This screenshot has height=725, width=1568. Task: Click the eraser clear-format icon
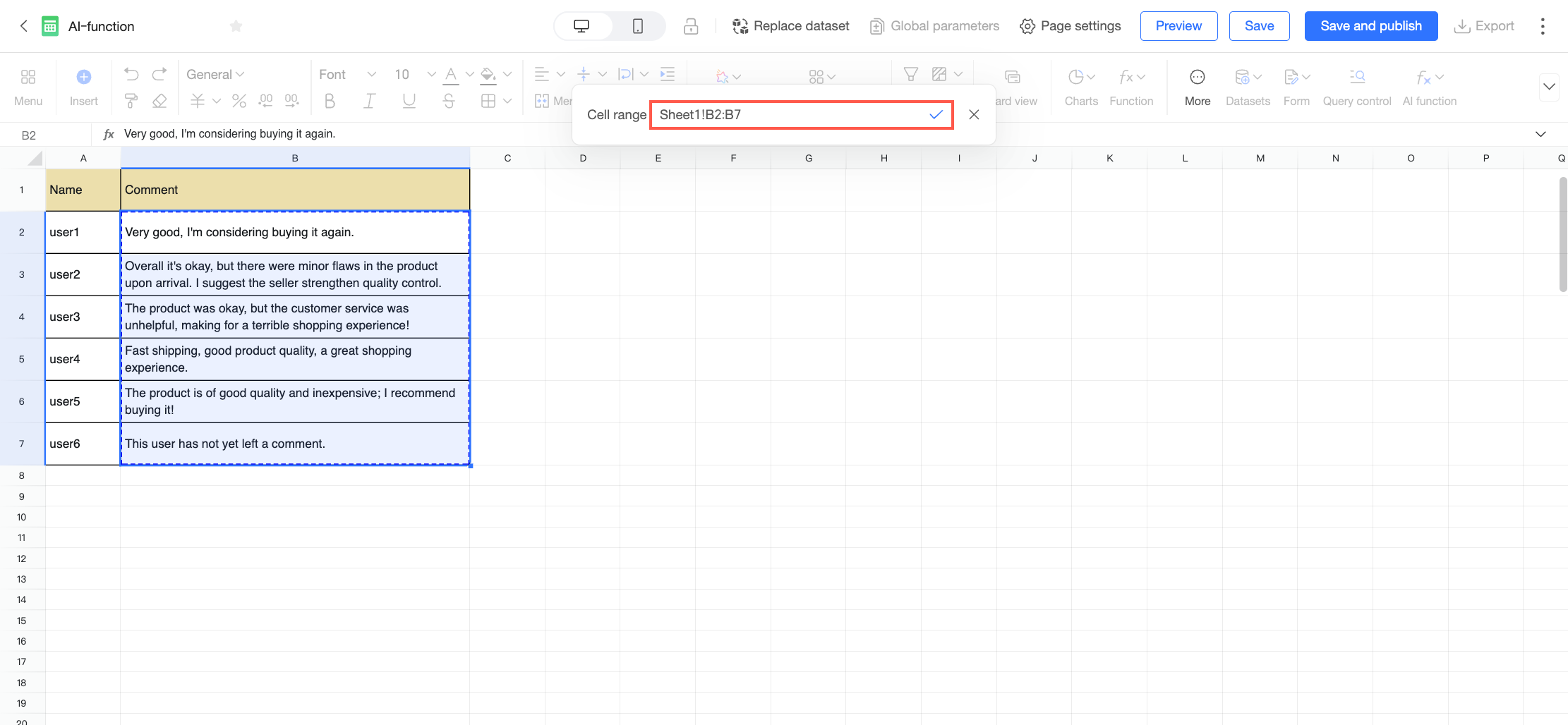click(159, 101)
